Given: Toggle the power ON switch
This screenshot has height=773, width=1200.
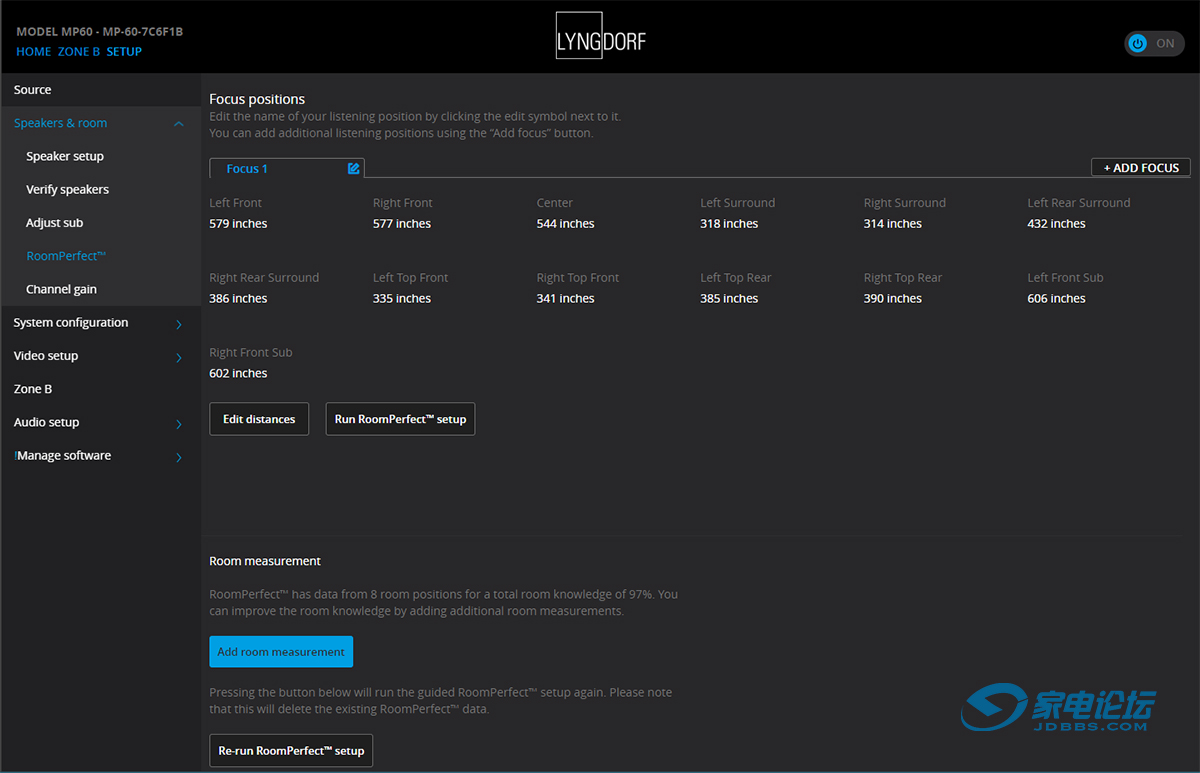Looking at the screenshot, I should click(x=1154, y=43).
